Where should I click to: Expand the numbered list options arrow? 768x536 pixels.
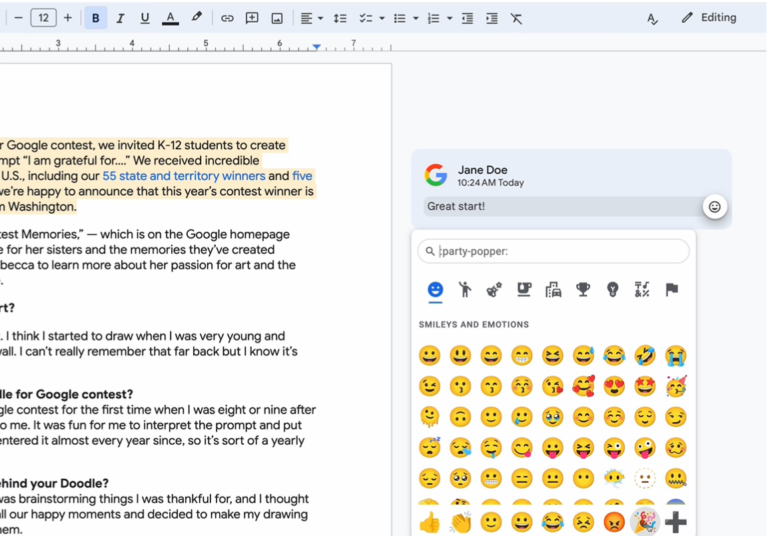click(x=450, y=19)
